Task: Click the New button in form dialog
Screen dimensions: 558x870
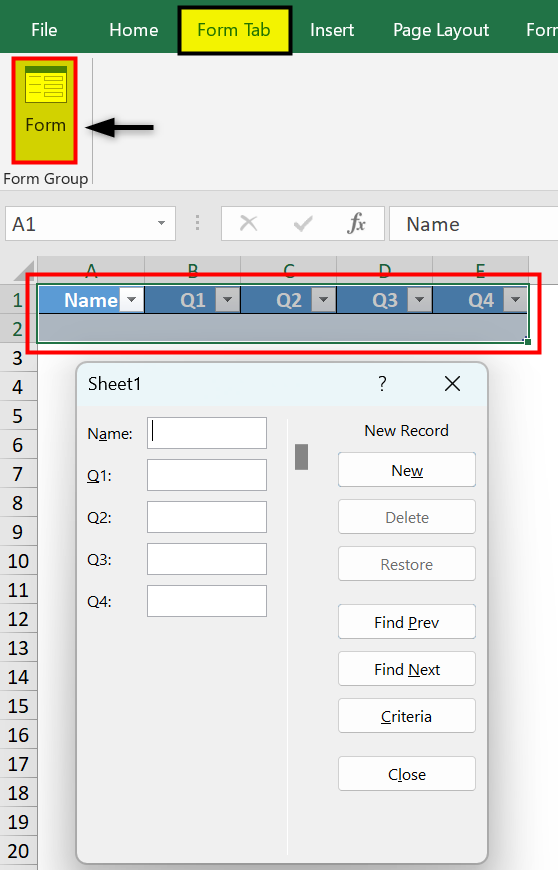Action: pyautogui.click(x=407, y=470)
